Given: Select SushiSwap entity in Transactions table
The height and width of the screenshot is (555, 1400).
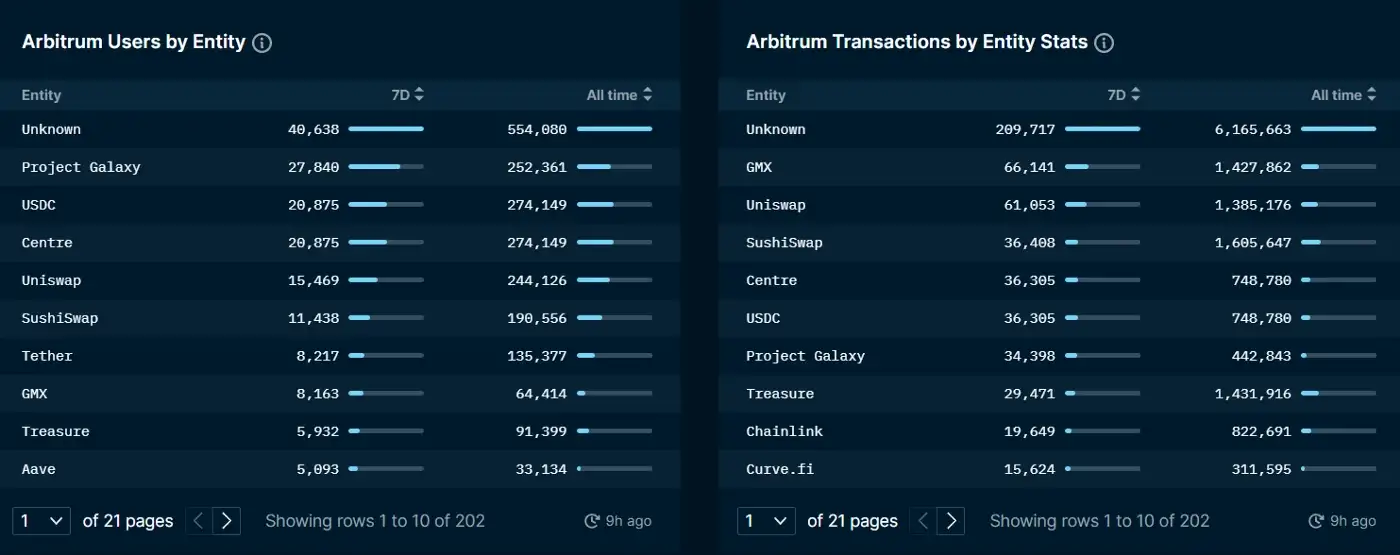Looking at the screenshot, I should 784,243.
